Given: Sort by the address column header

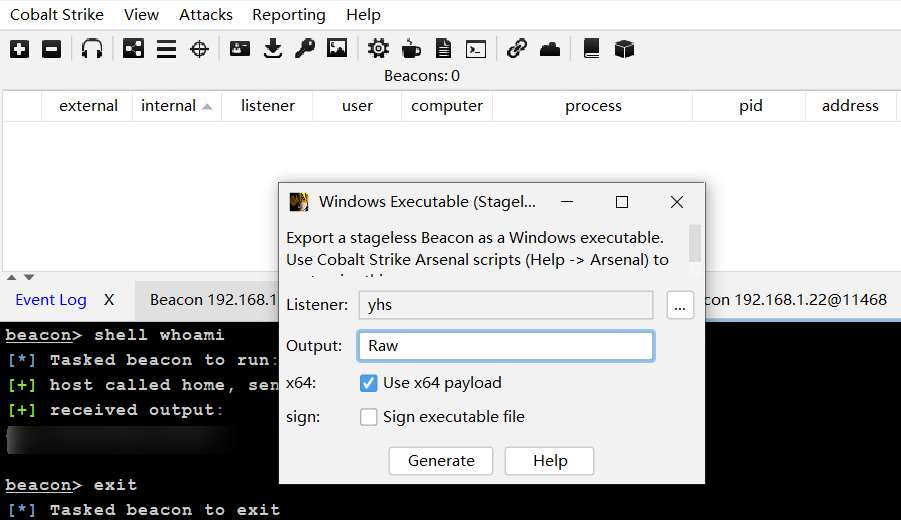Looking at the screenshot, I should pyautogui.click(x=850, y=106).
